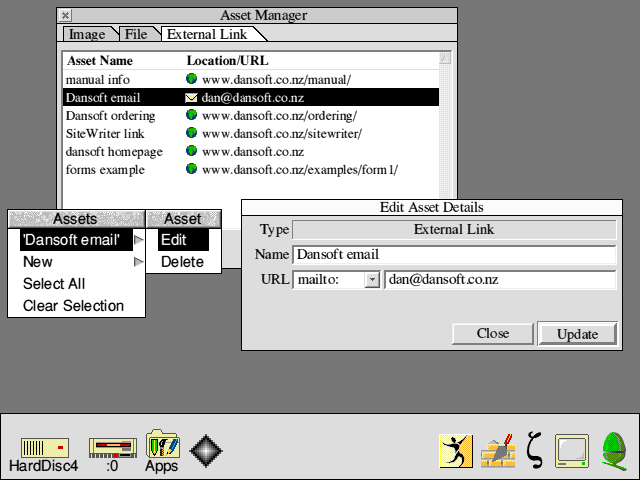Choose Clear Selection in Assets menu
Viewport: 640px width, 480px height.
click(76, 306)
